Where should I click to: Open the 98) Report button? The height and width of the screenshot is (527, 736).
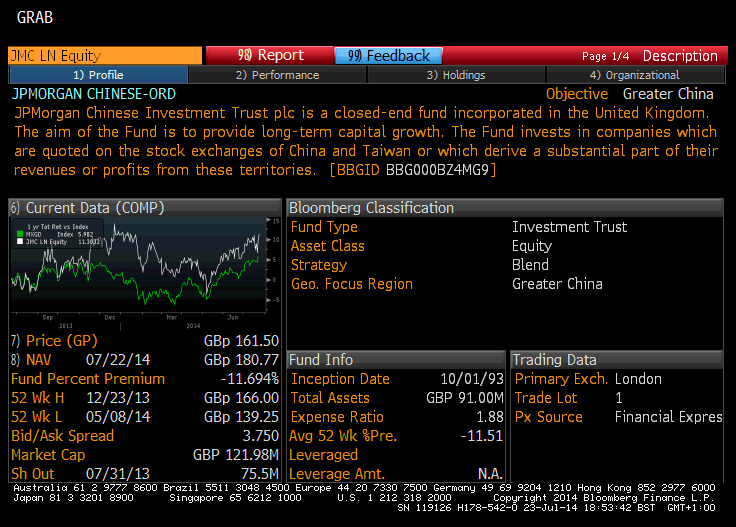point(270,55)
